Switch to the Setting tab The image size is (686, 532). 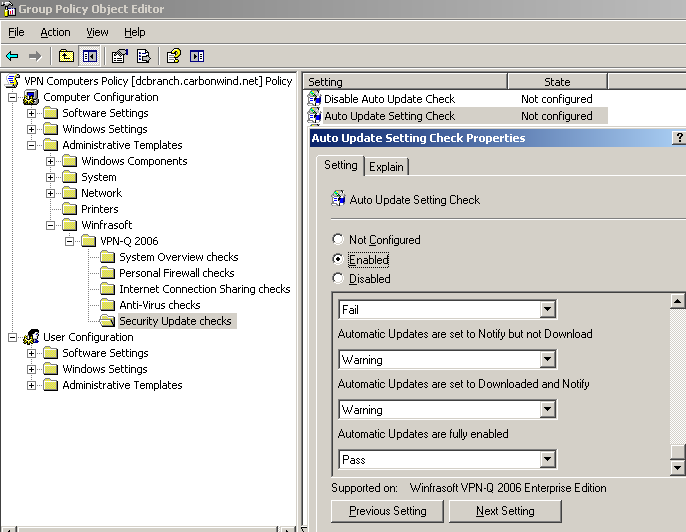340,165
